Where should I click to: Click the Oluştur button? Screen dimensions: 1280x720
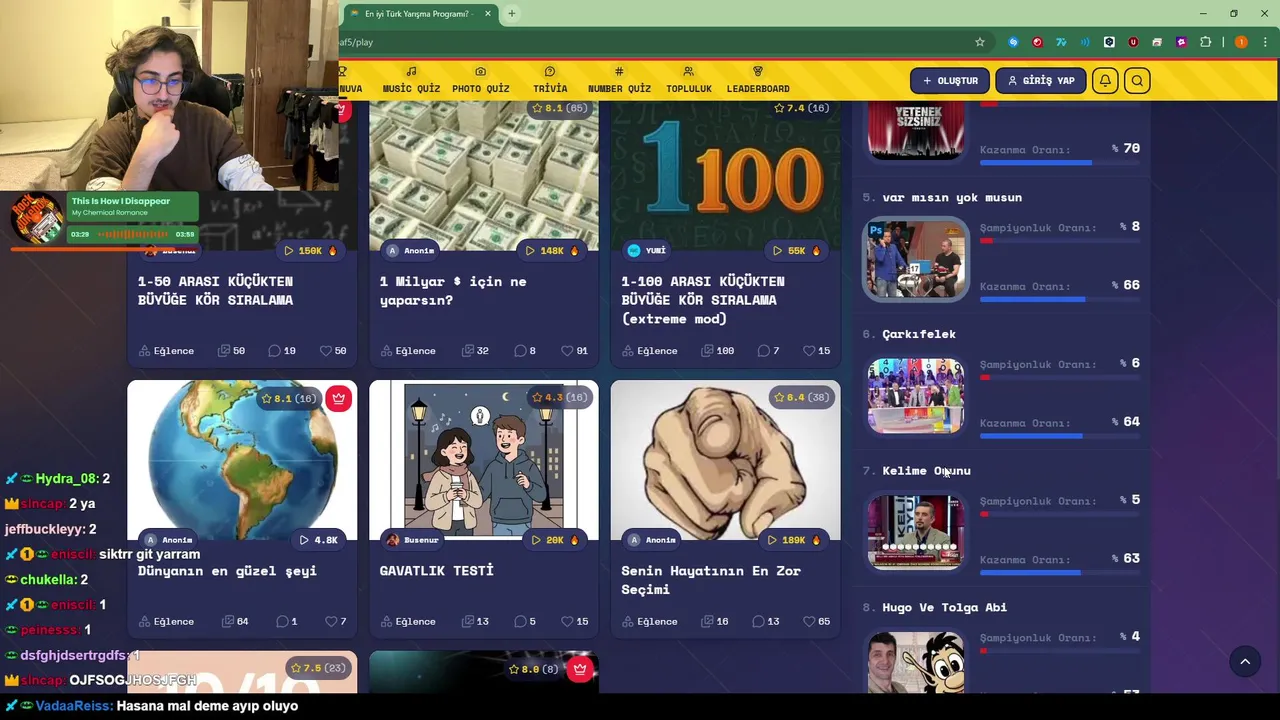(950, 81)
